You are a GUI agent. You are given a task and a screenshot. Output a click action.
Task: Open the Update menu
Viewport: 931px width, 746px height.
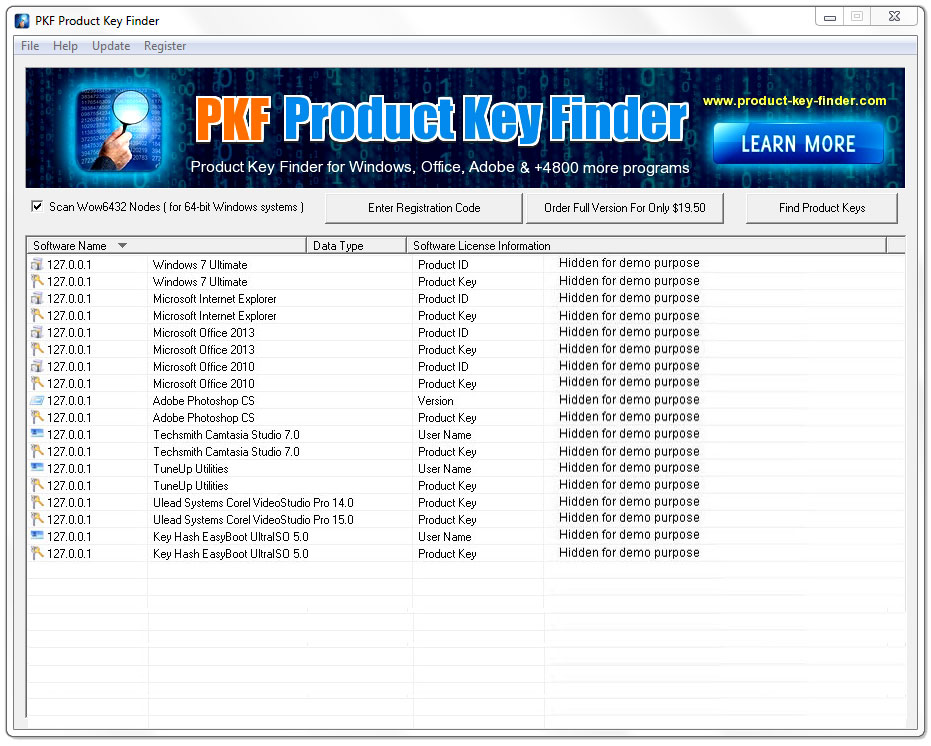coord(111,46)
